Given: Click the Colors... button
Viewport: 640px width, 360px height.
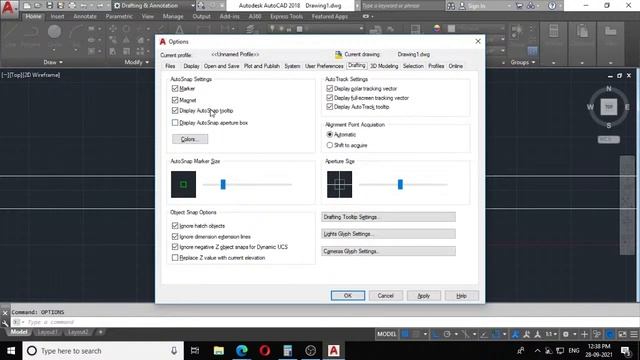Looking at the screenshot, I should [190, 139].
